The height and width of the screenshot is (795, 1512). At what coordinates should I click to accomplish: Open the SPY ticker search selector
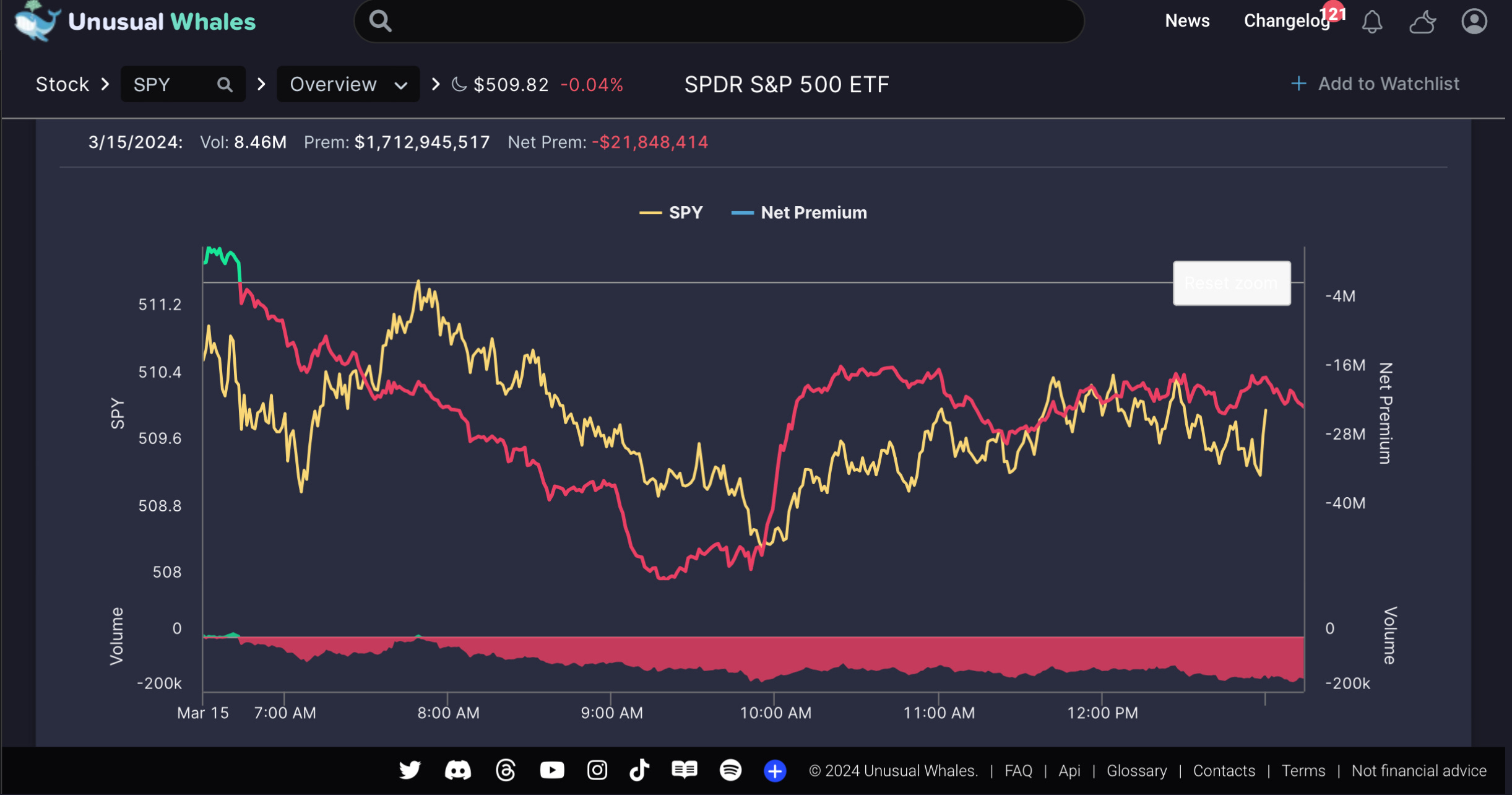click(x=183, y=84)
